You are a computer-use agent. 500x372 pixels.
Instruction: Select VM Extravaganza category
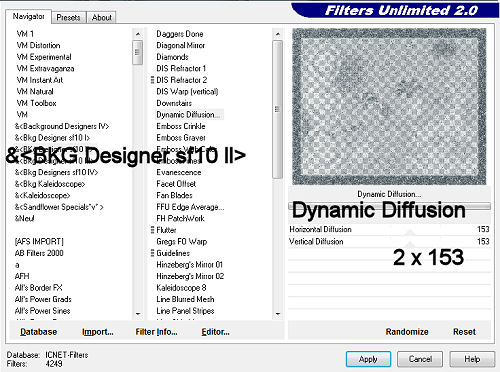(45, 68)
